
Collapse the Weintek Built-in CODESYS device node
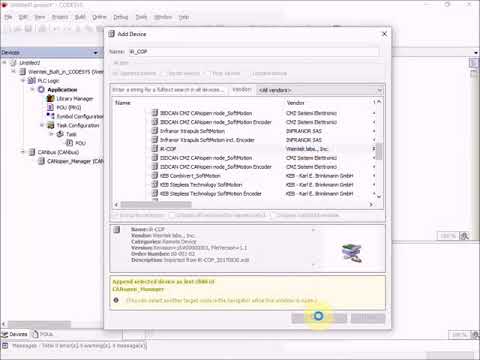coord(14,71)
